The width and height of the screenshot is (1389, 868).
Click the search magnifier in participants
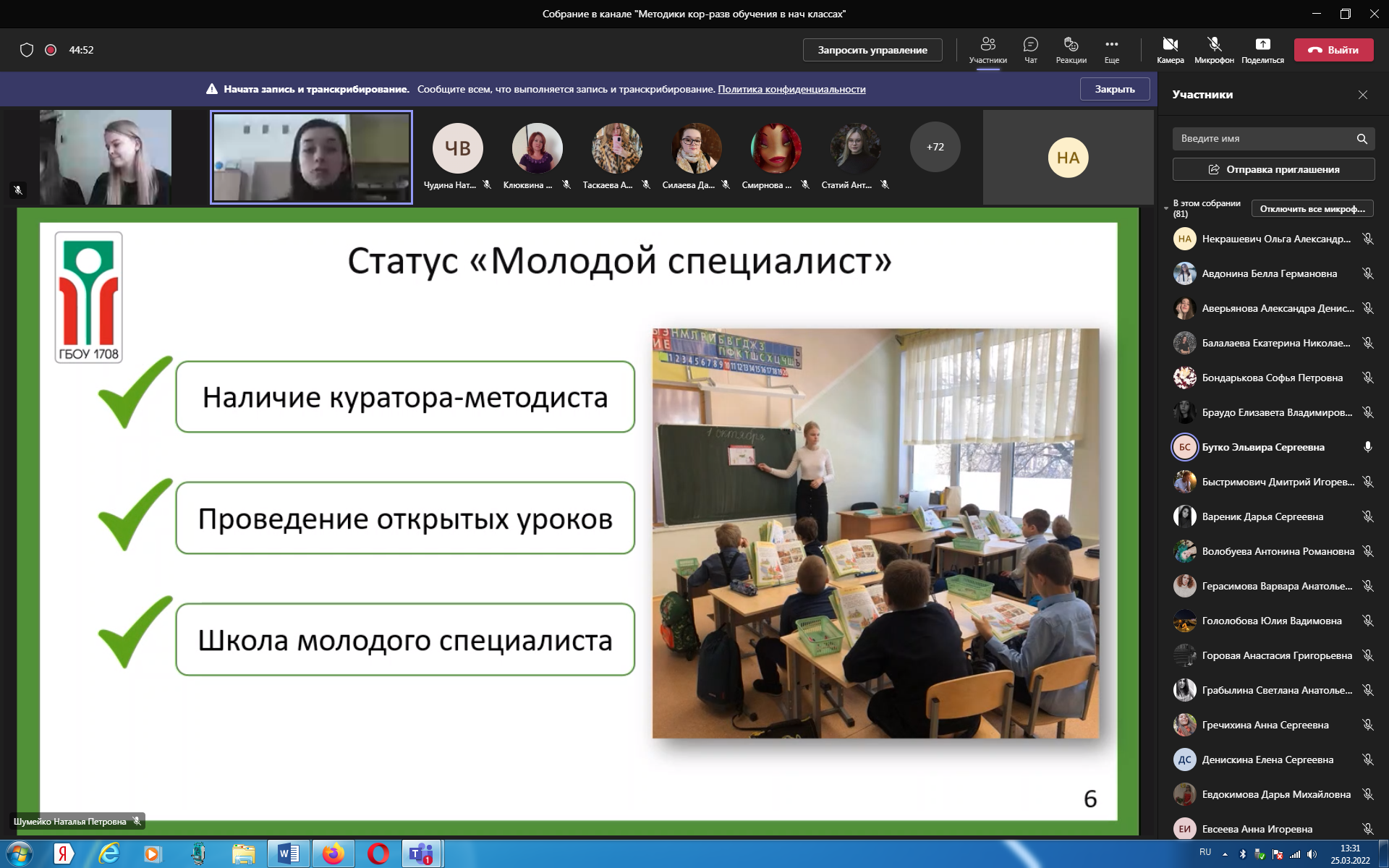coord(1362,139)
